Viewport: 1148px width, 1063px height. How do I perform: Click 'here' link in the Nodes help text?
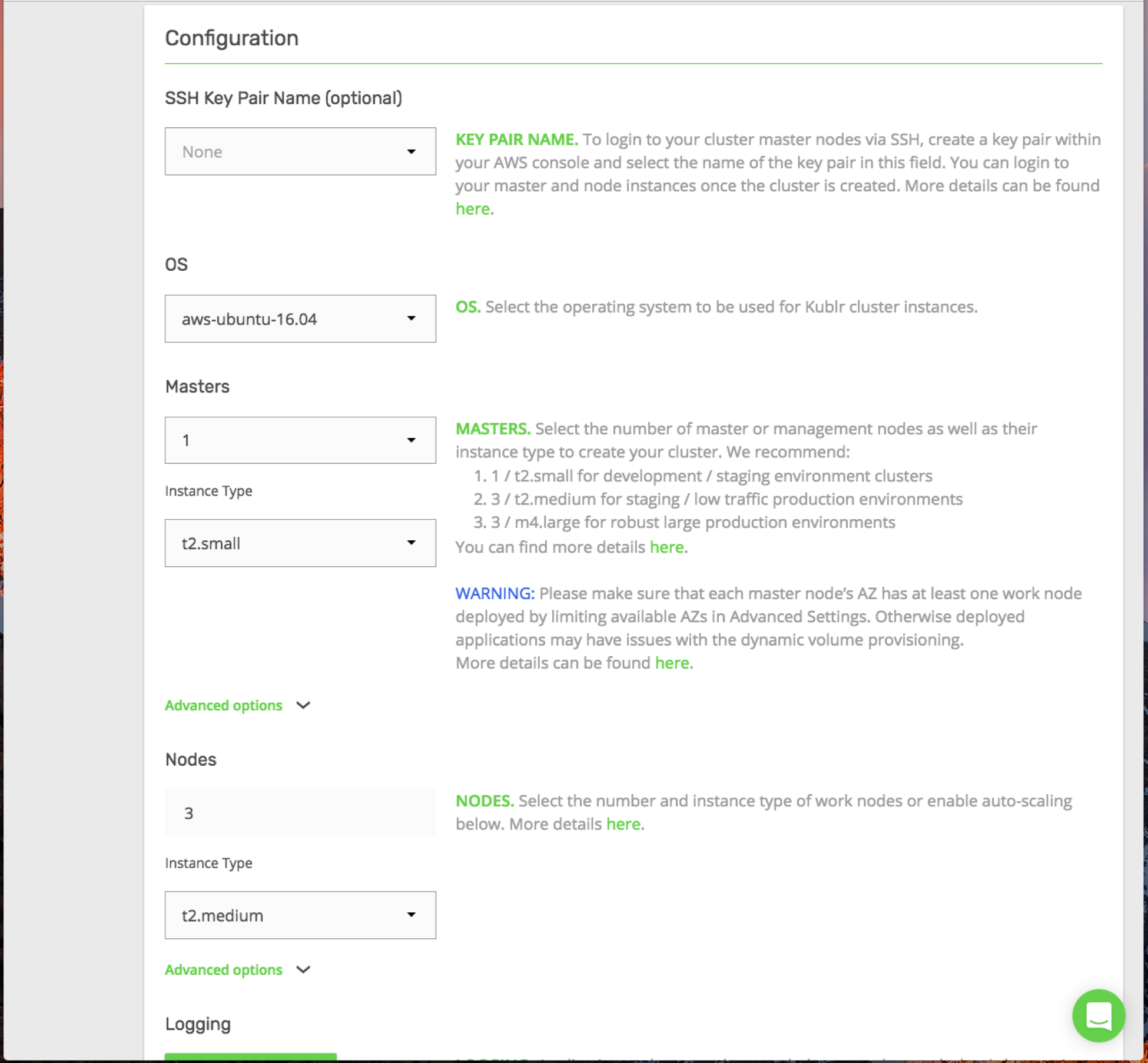point(623,824)
